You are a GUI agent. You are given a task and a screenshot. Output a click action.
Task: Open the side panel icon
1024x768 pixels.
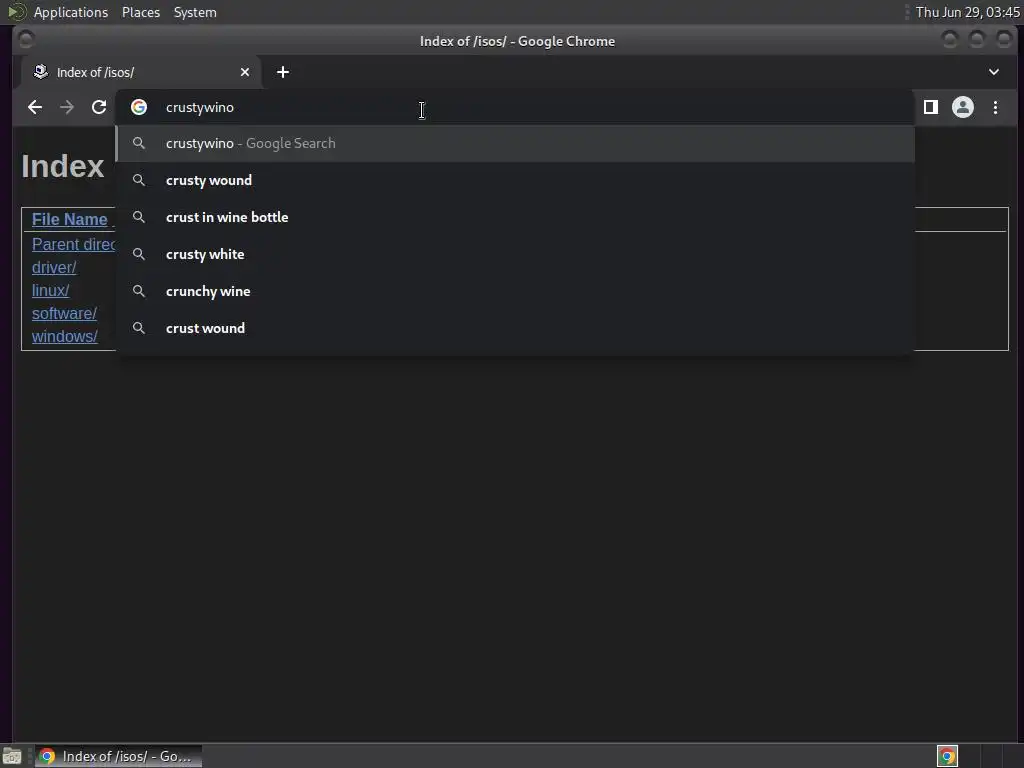[931, 107]
